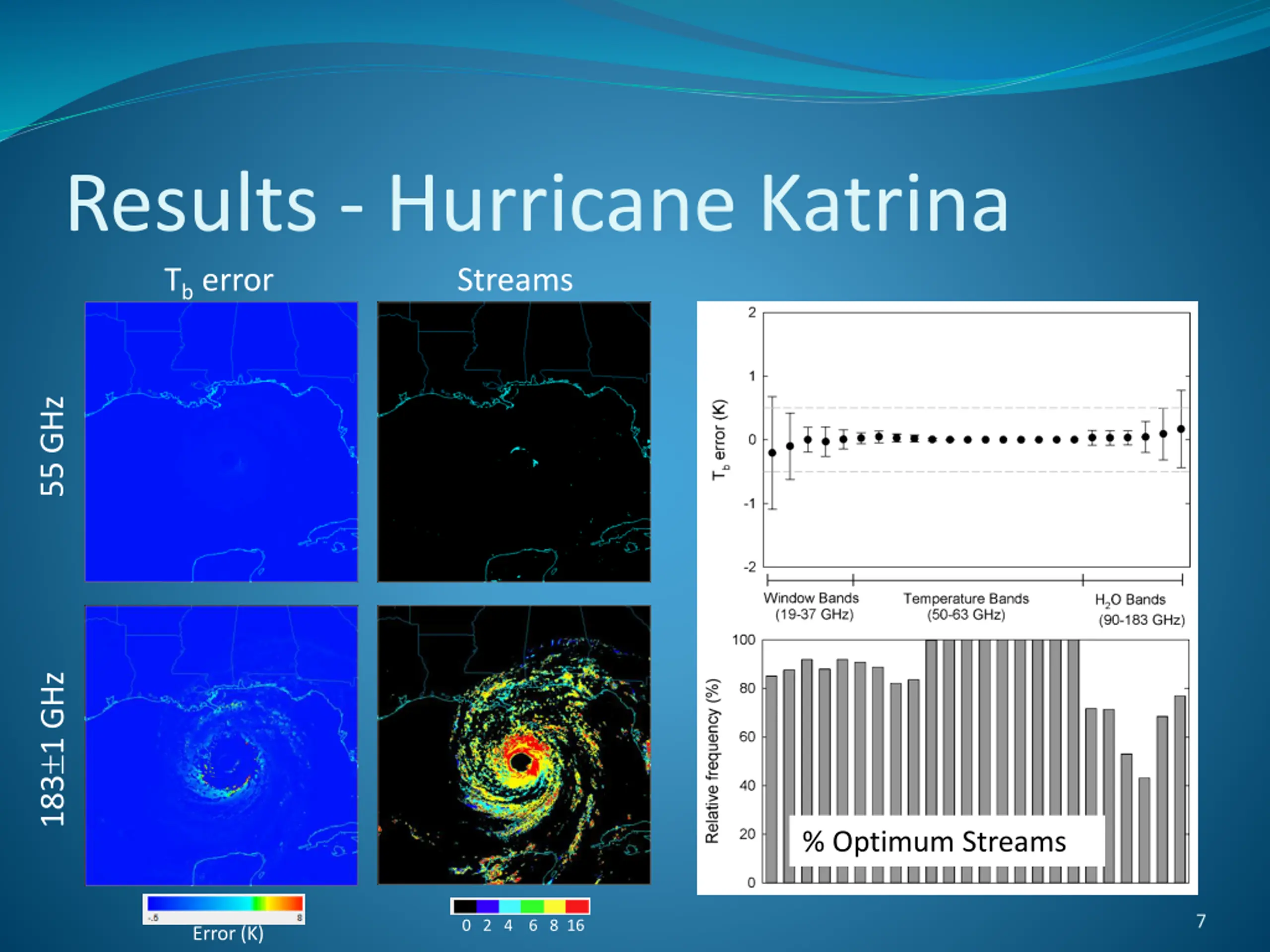Click the "2" tick on Tb error axis
The image size is (1270, 952).
(x=752, y=313)
